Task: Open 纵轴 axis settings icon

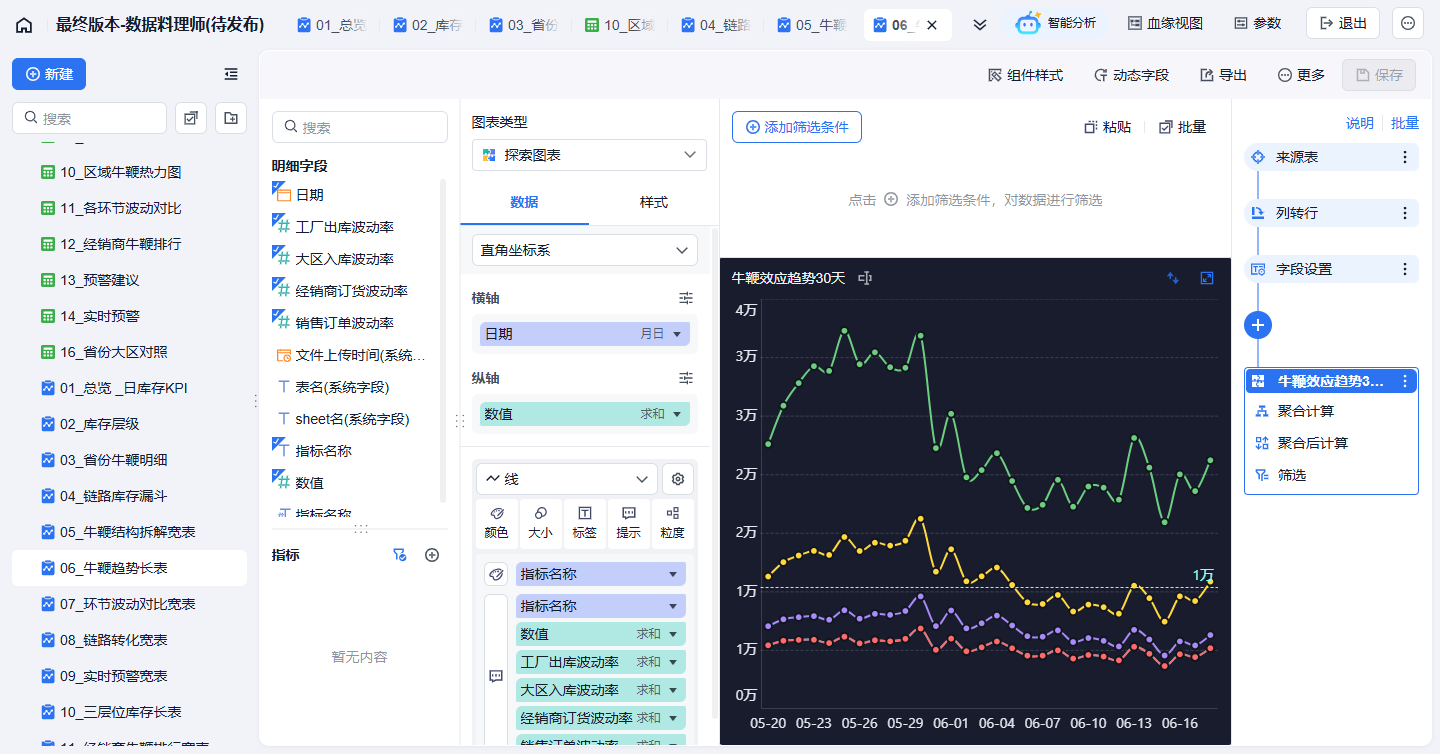Action: point(686,378)
